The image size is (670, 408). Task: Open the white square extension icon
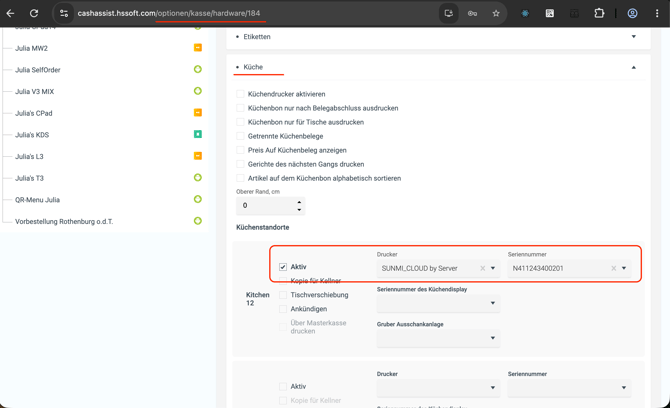click(x=550, y=13)
